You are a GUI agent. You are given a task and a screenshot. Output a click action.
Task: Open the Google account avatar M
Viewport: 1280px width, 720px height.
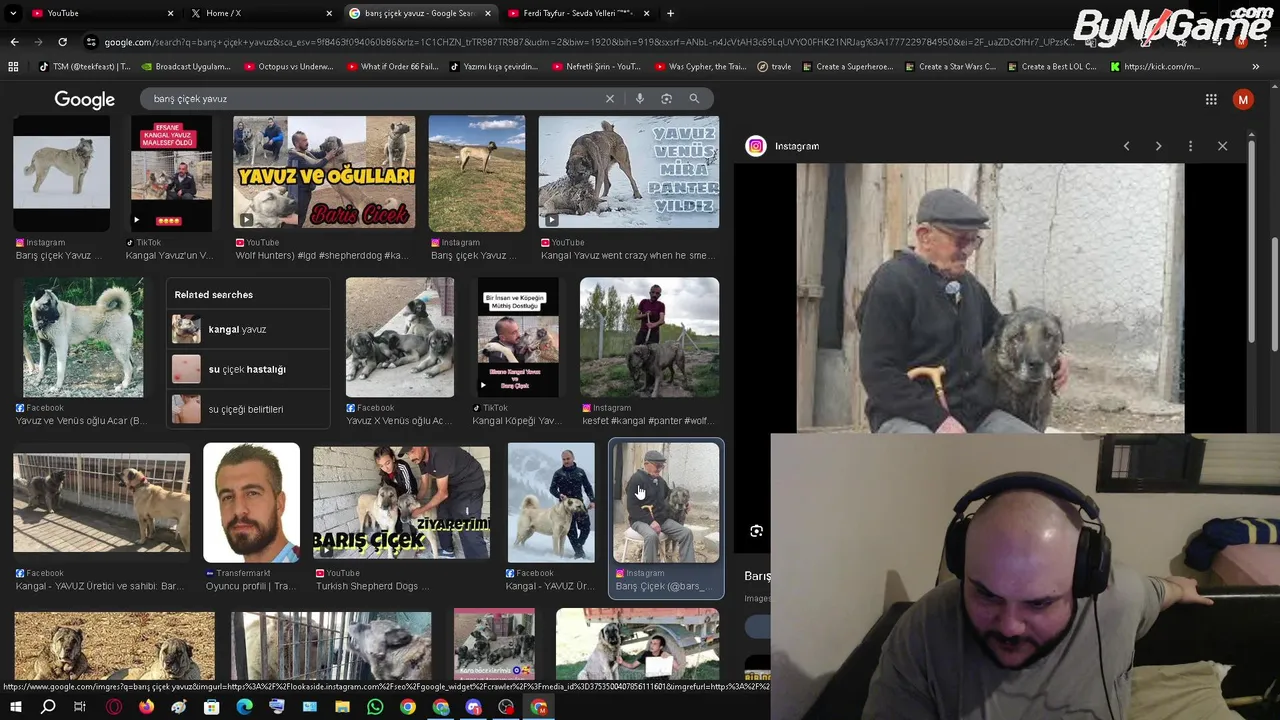[1243, 99]
